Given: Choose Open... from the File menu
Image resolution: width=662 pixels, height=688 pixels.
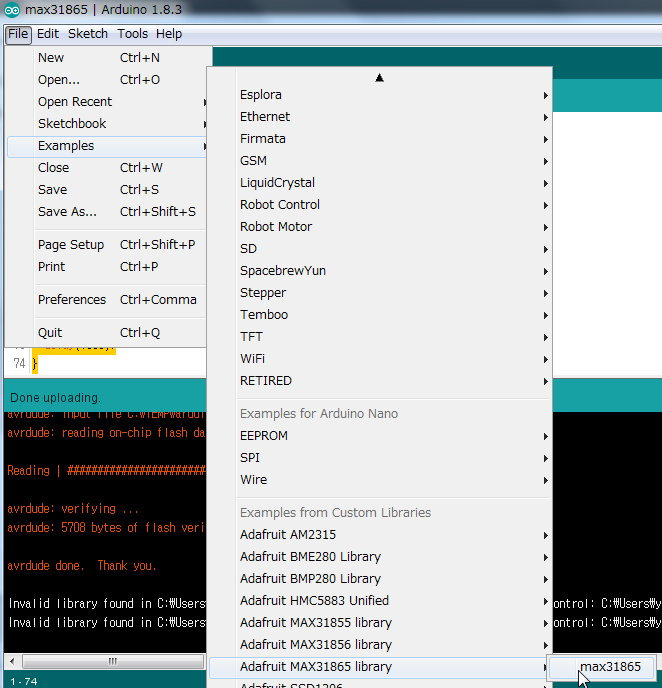Looking at the screenshot, I should tap(107, 79).
